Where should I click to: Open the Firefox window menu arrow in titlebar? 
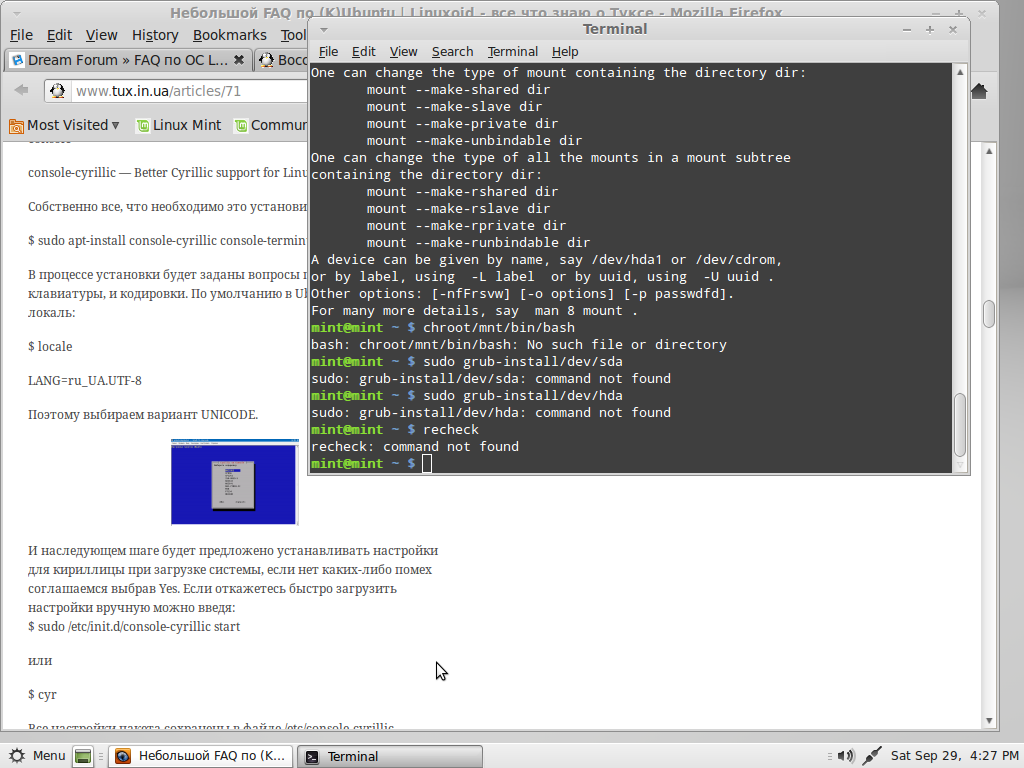point(17,13)
